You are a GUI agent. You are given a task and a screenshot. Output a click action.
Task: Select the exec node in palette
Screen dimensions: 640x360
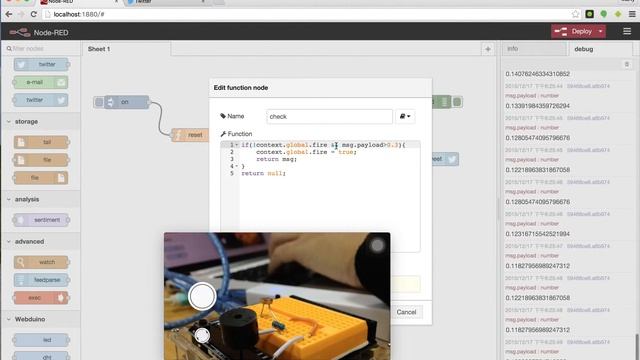click(41, 298)
